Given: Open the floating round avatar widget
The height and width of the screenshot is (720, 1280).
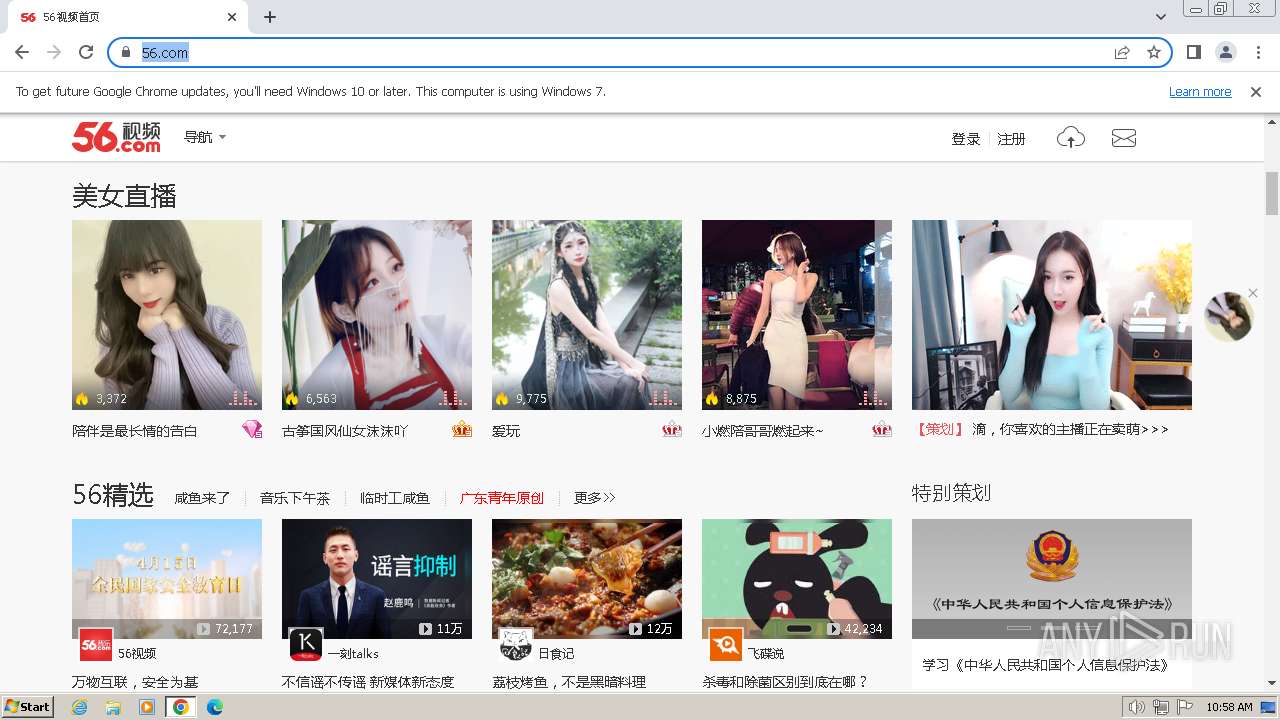Looking at the screenshot, I should (1229, 317).
